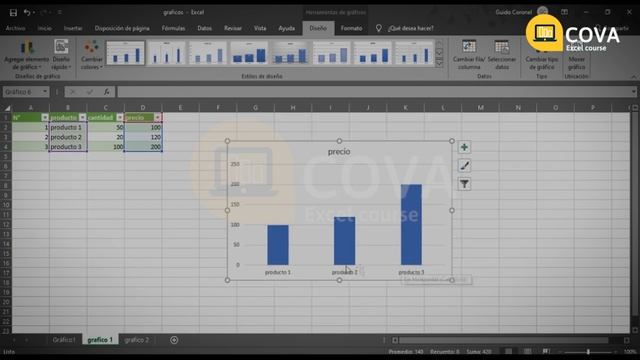The width and height of the screenshot is (640, 360).
Task: Switch to the grafico 2 sheet tab
Action: [137, 340]
